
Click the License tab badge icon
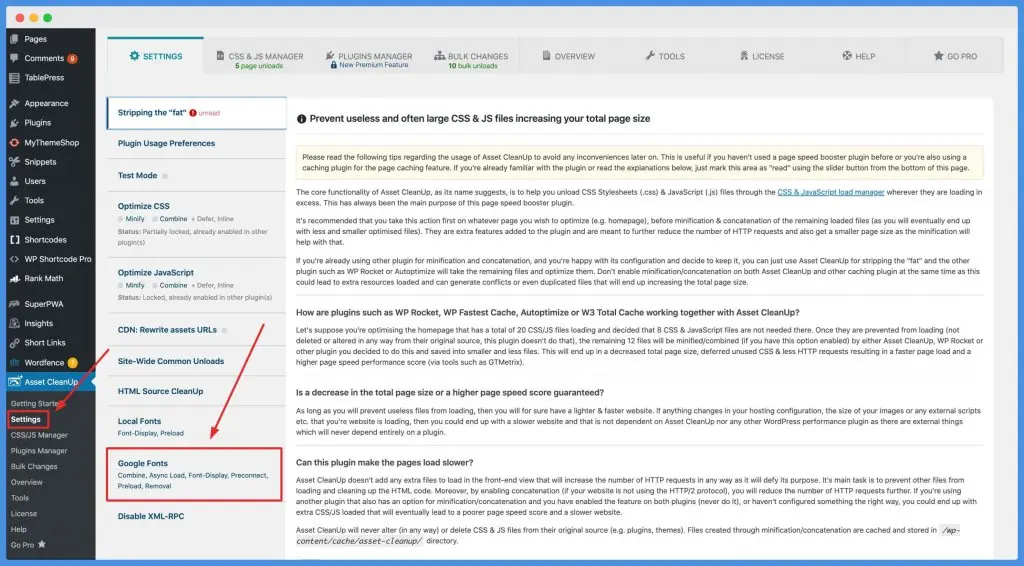click(744, 55)
